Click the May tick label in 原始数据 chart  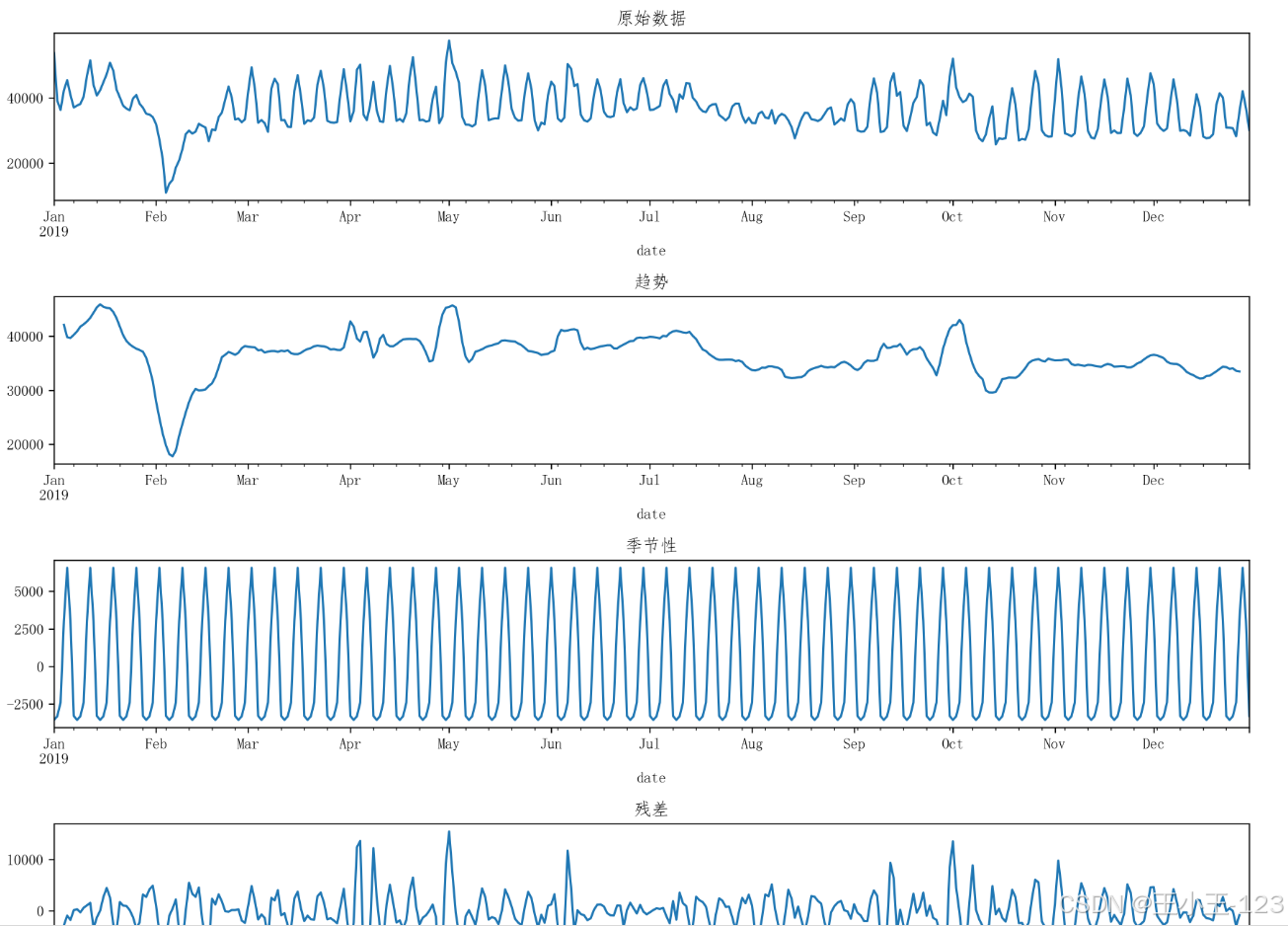click(x=448, y=217)
